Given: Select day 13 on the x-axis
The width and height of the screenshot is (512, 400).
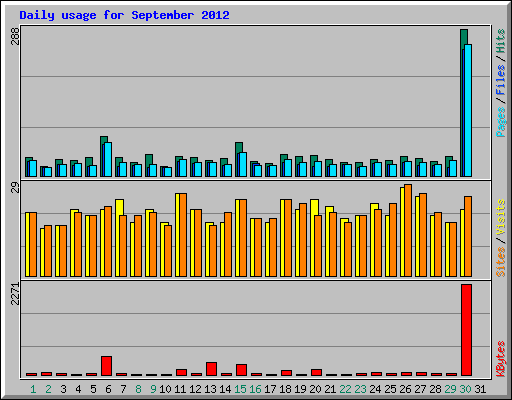Looking at the screenshot, I should click(x=210, y=389).
